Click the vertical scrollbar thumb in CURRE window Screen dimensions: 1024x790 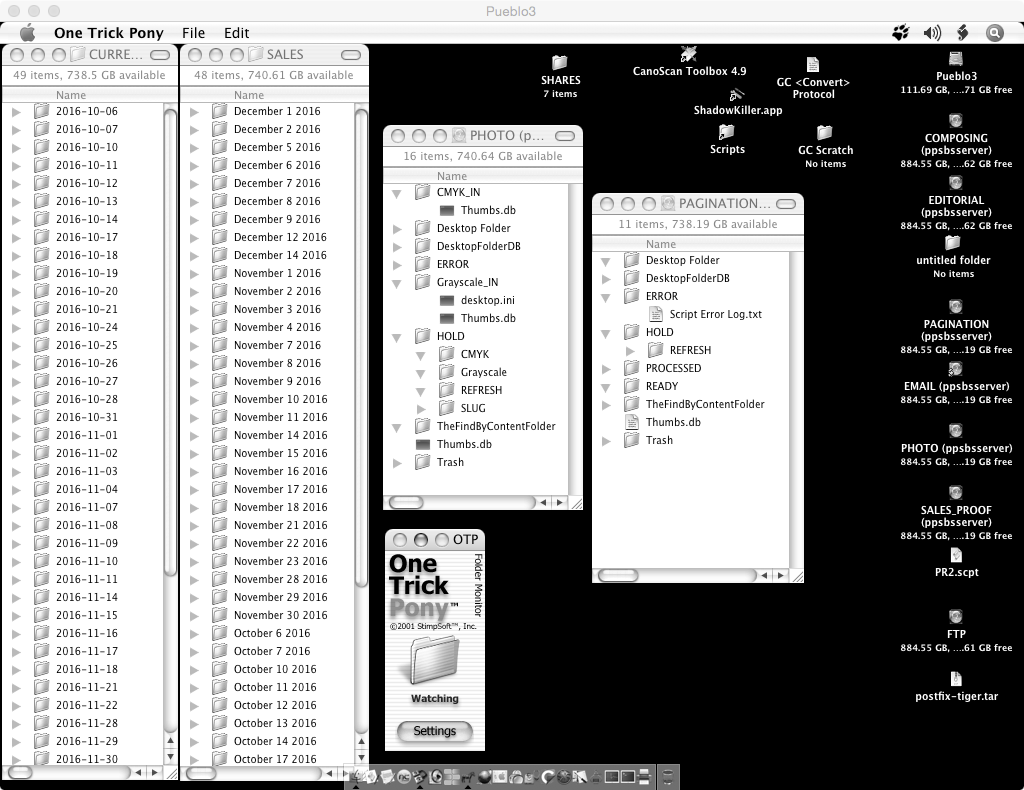click(170, 343)
